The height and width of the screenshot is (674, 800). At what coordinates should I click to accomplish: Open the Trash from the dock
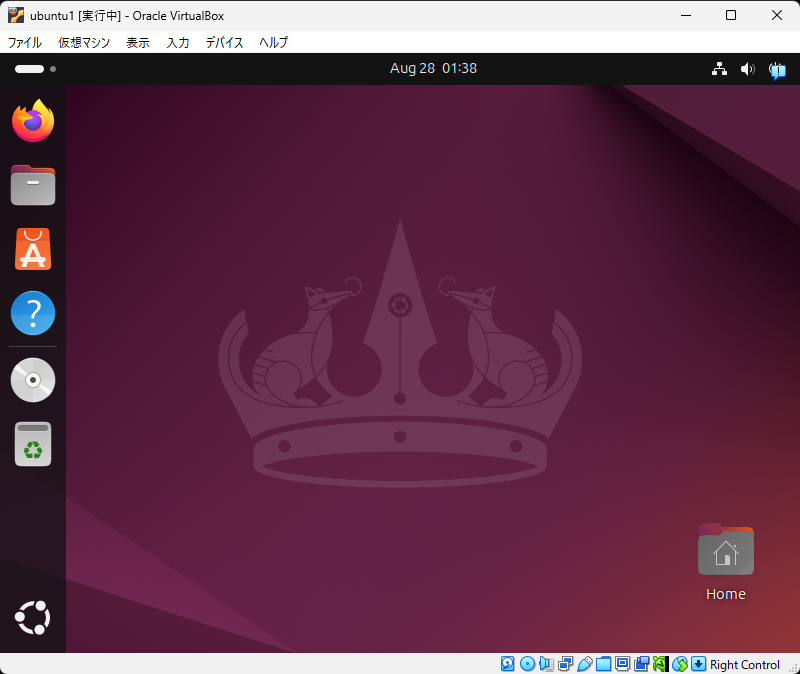coord(33,444)
